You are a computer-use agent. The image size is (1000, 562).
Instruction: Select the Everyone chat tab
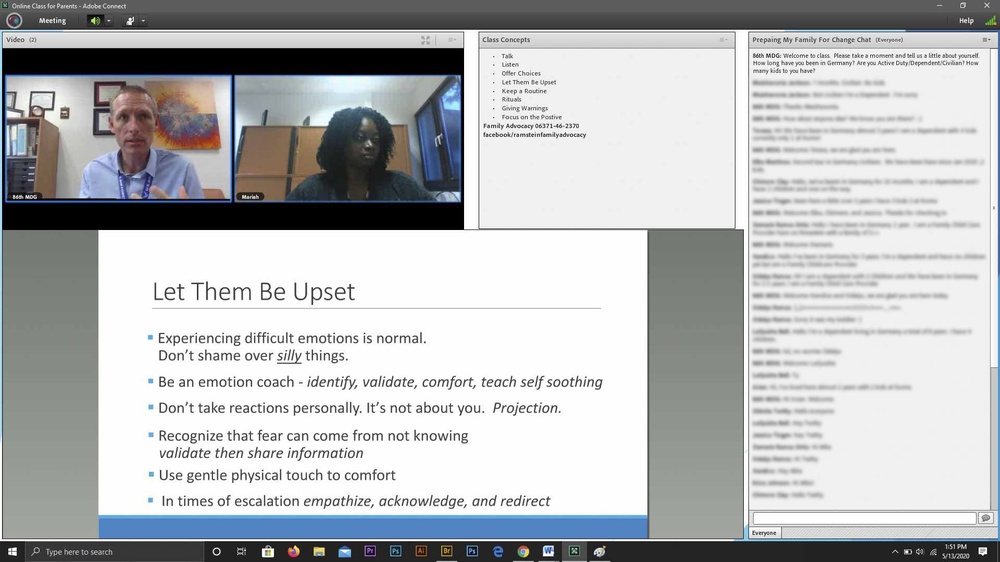[764, 533]
